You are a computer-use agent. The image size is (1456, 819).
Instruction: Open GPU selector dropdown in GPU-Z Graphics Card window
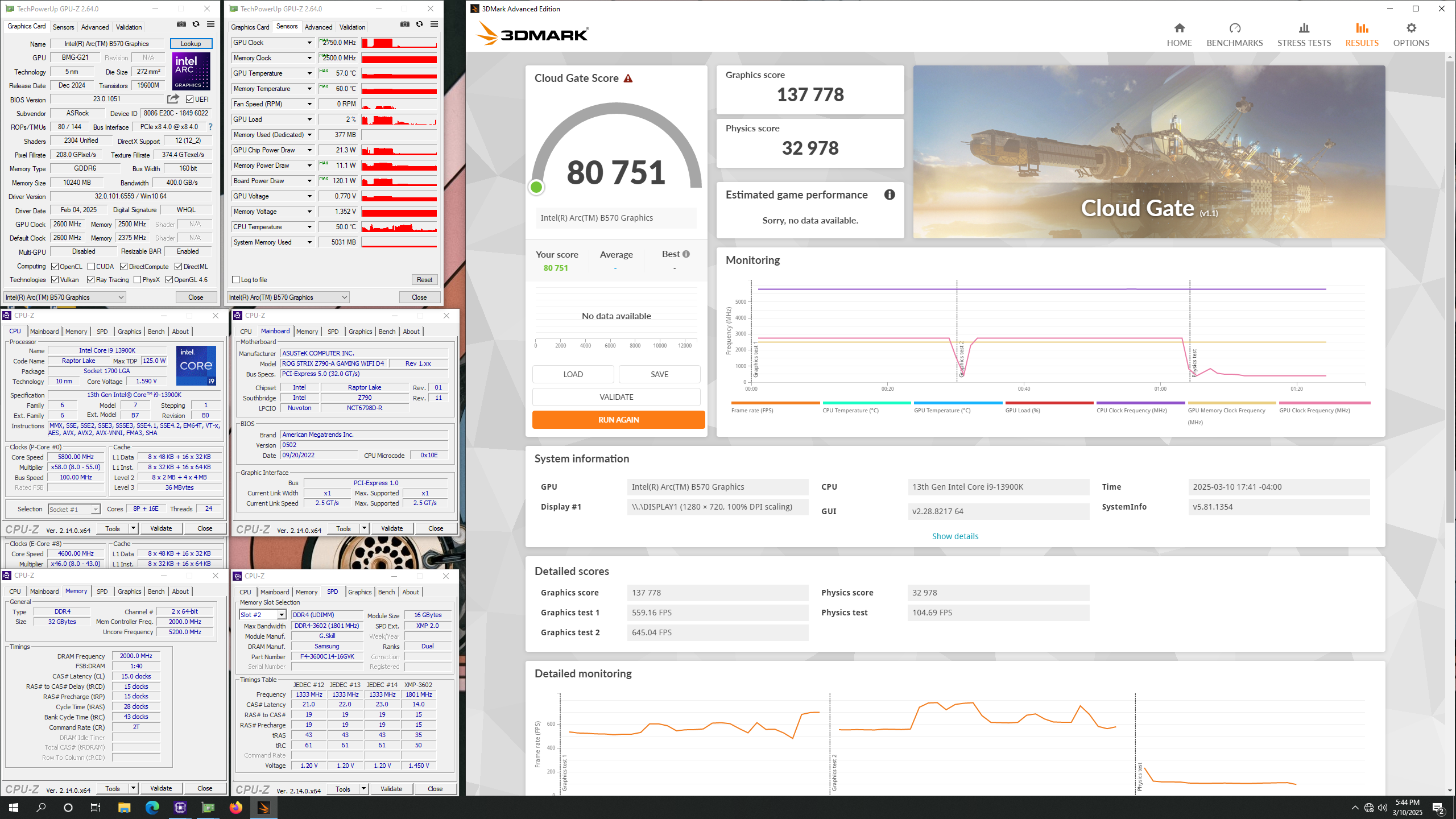64,297
